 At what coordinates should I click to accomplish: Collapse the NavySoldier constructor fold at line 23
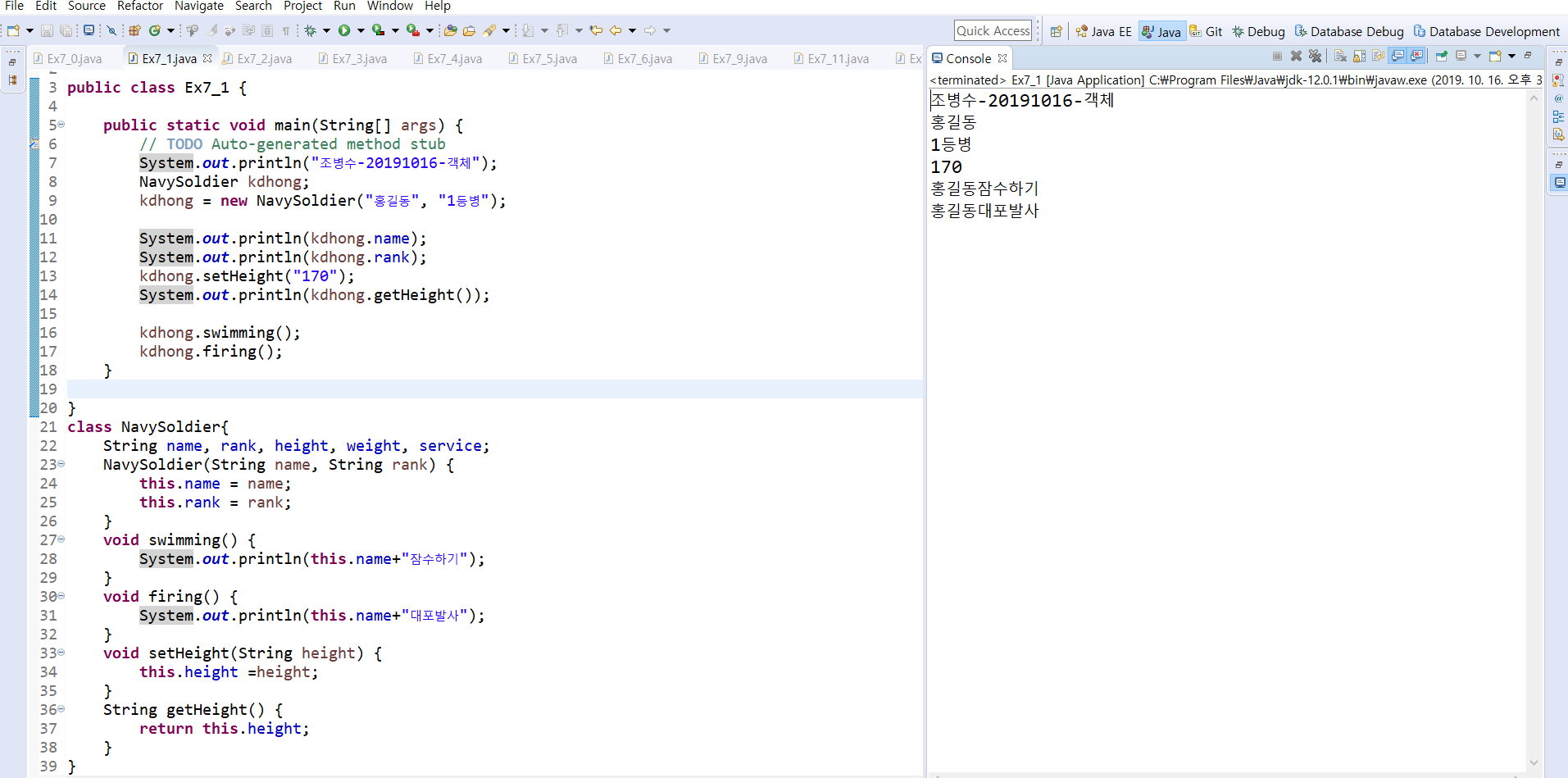click(61, 464)
